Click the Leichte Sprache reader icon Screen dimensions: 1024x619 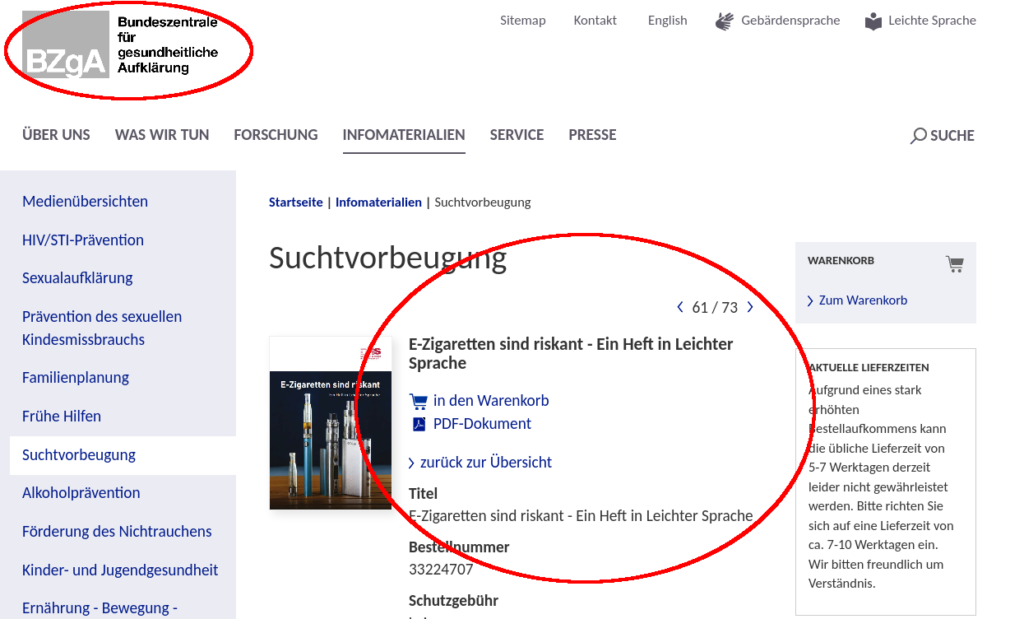click(x=874, y=21)
